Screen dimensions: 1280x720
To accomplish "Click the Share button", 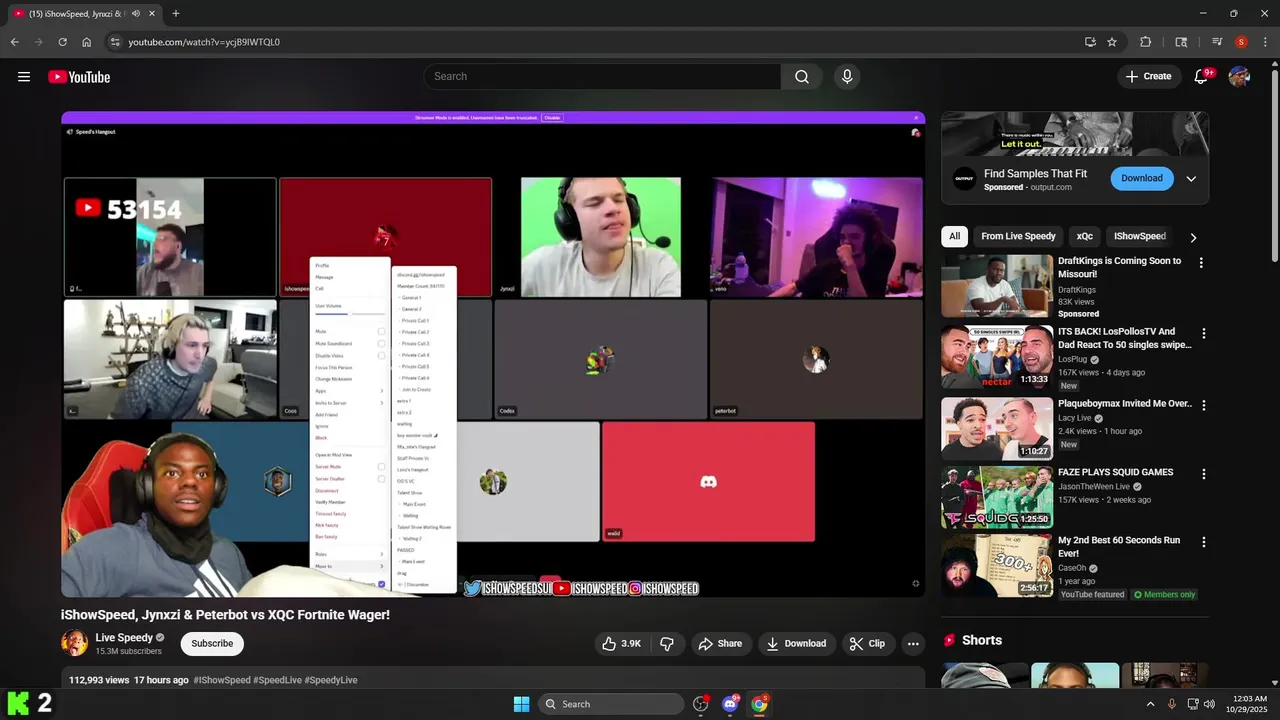I will point(720,644).
